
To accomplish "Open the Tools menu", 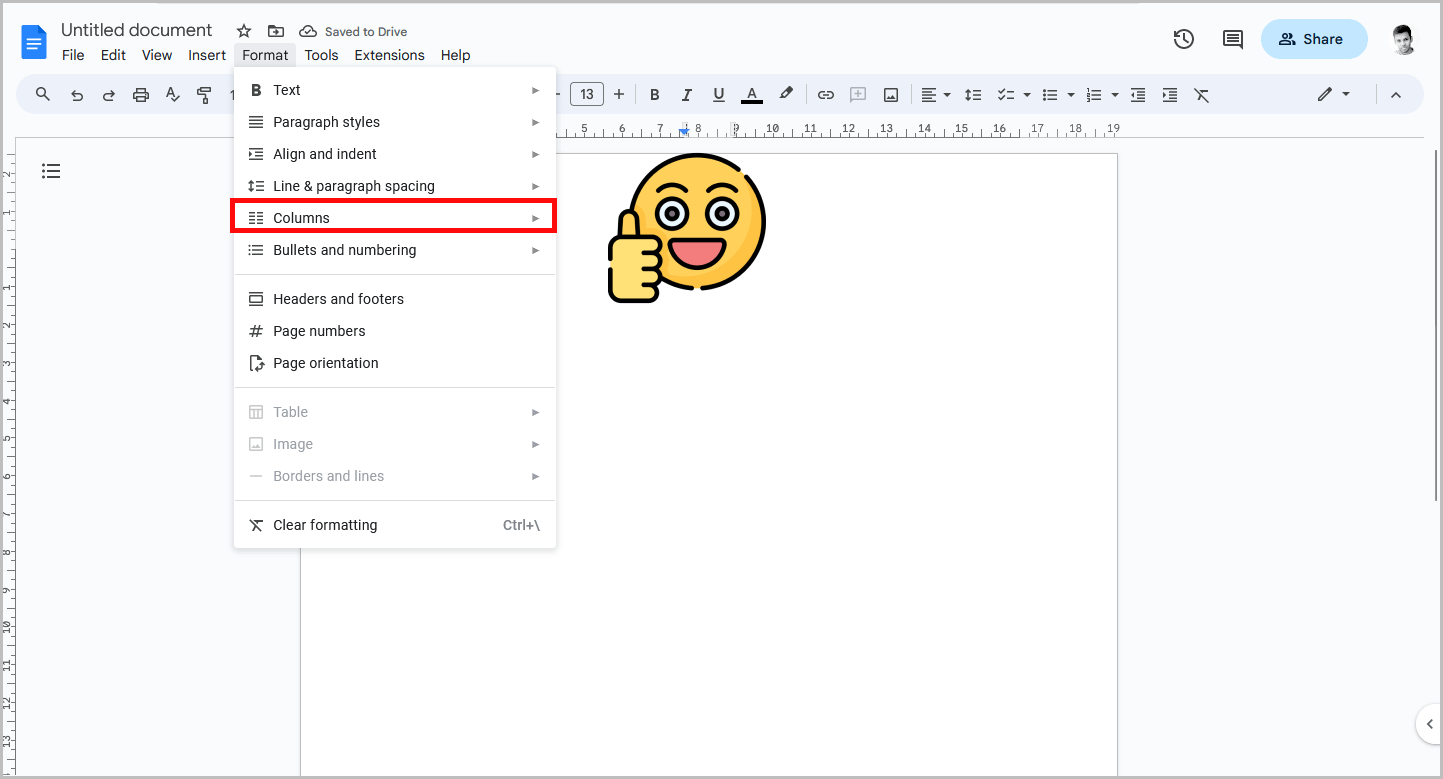I will (321, 55).
